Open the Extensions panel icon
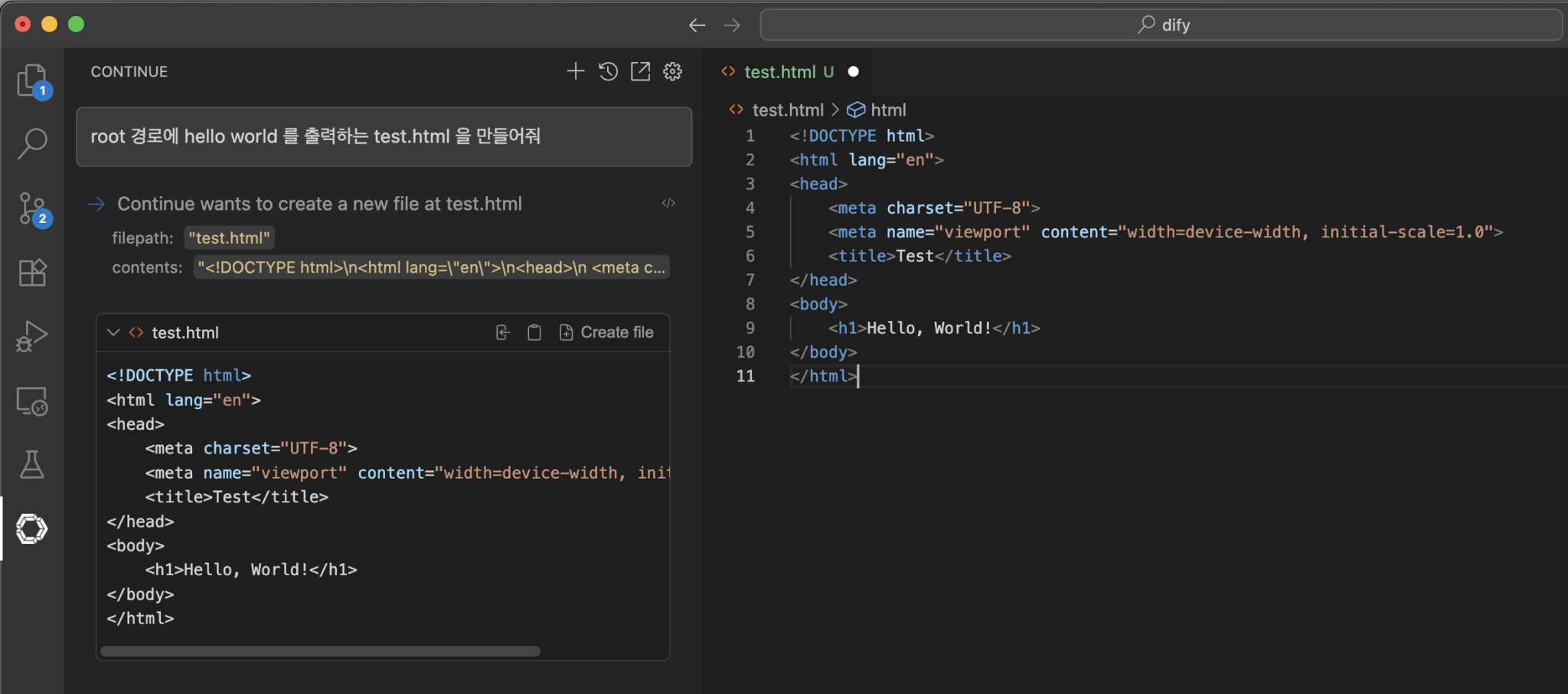1568x694 pixels. [31, 272]
